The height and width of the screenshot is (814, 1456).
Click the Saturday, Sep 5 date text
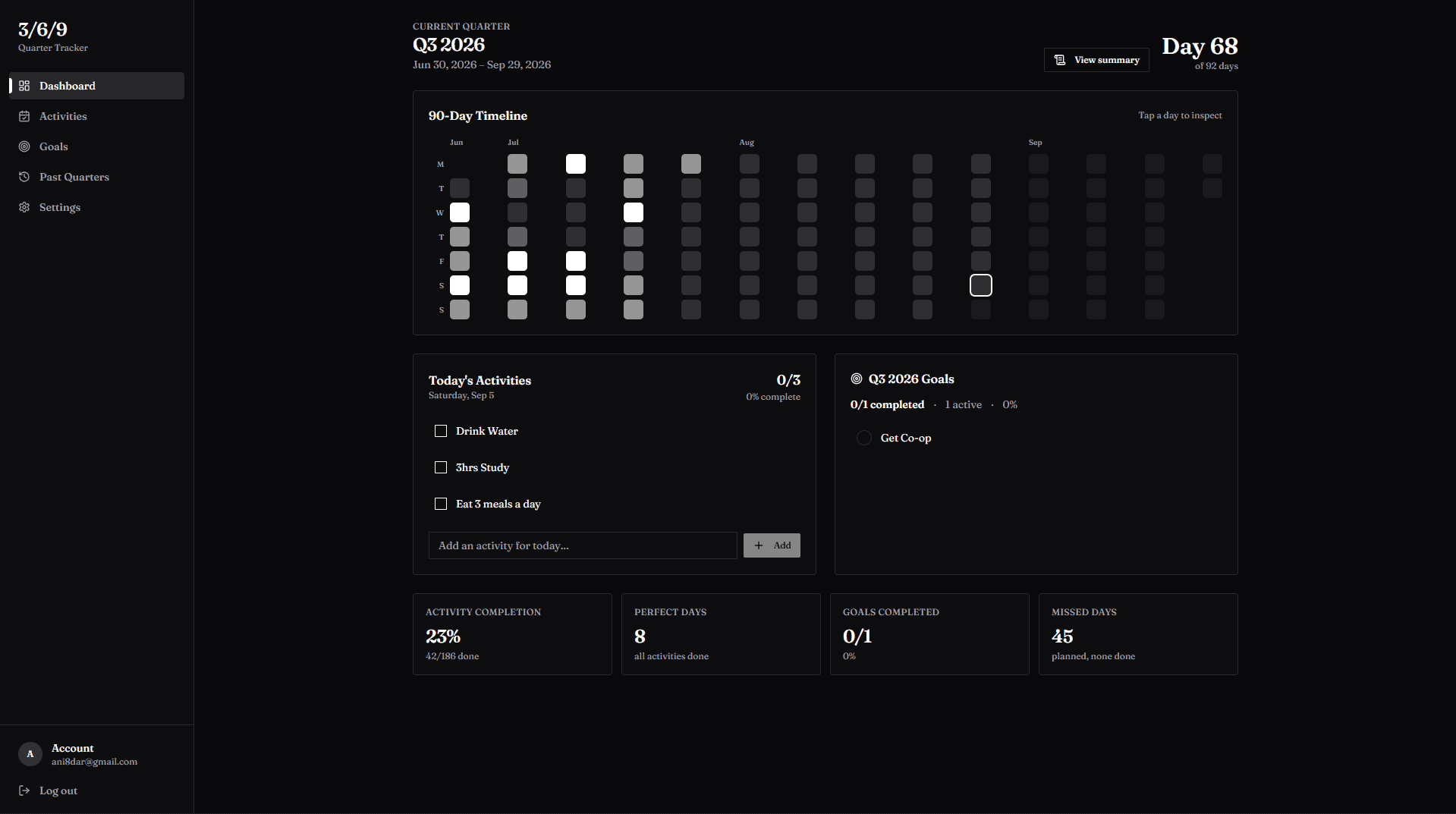[461, 395]
